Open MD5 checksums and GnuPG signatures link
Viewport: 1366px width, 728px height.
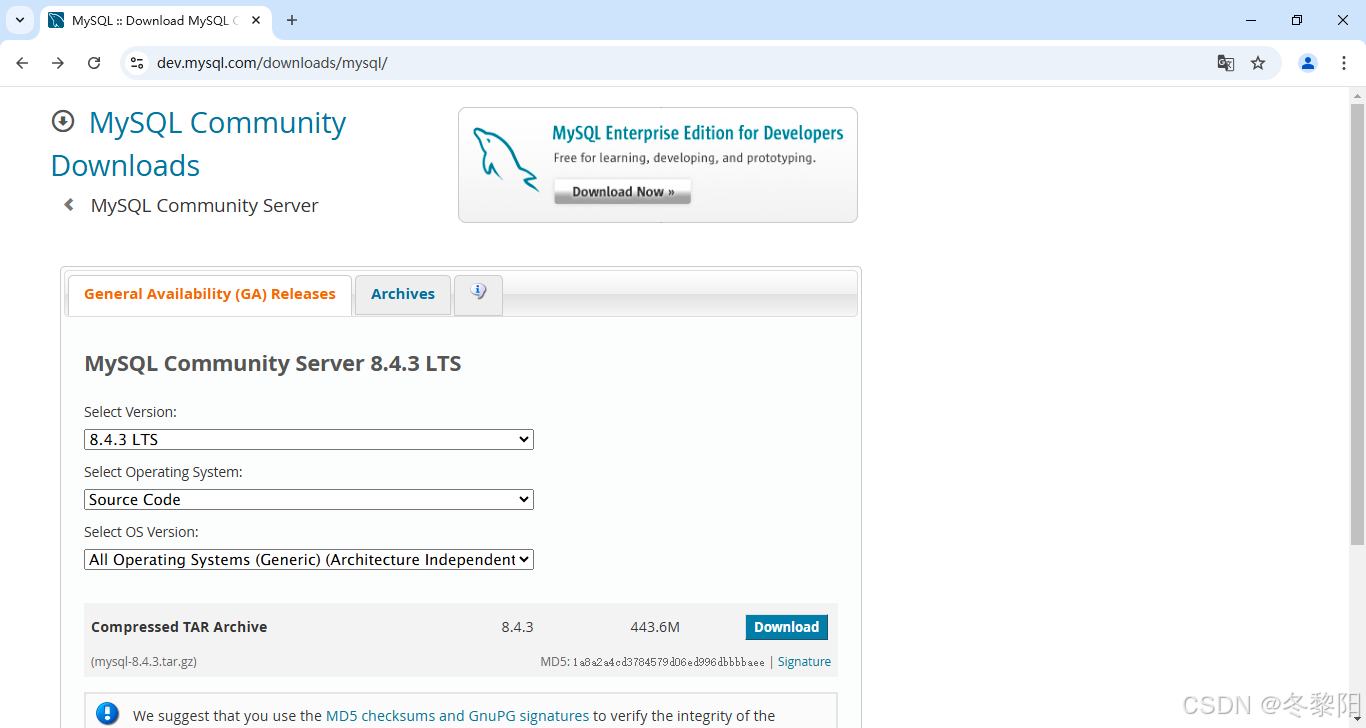pyautogui.click(x=457, y=716)
